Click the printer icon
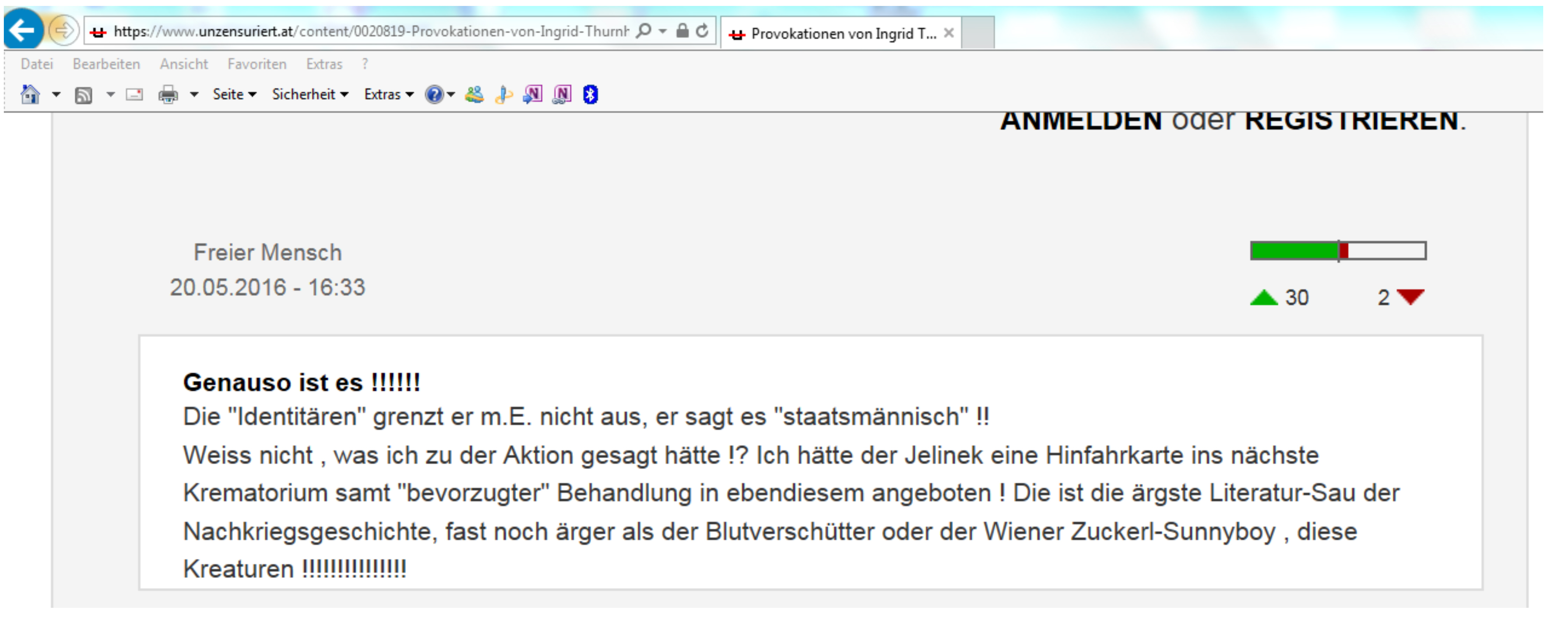 (x=168, y=95)
